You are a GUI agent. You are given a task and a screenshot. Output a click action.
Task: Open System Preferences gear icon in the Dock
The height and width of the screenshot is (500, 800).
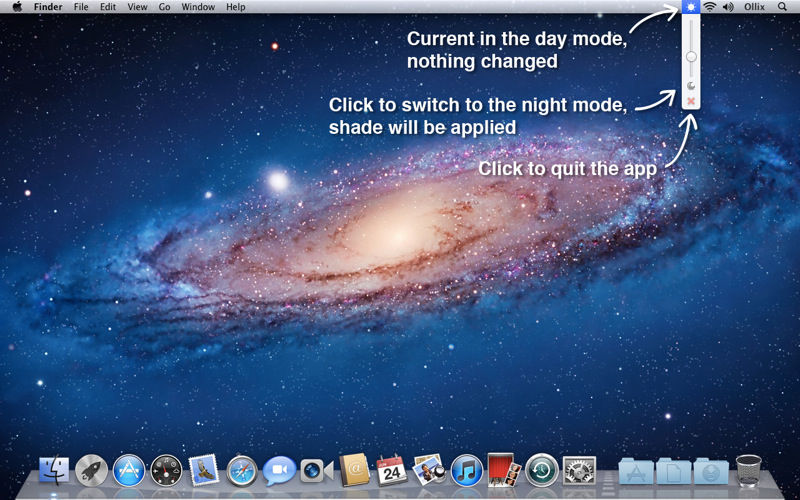click(x=580, y=470)
